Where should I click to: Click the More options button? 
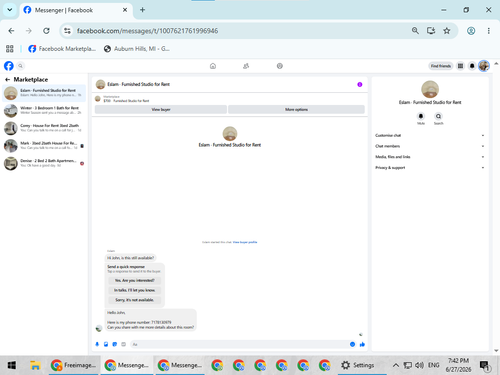point(296,109)
